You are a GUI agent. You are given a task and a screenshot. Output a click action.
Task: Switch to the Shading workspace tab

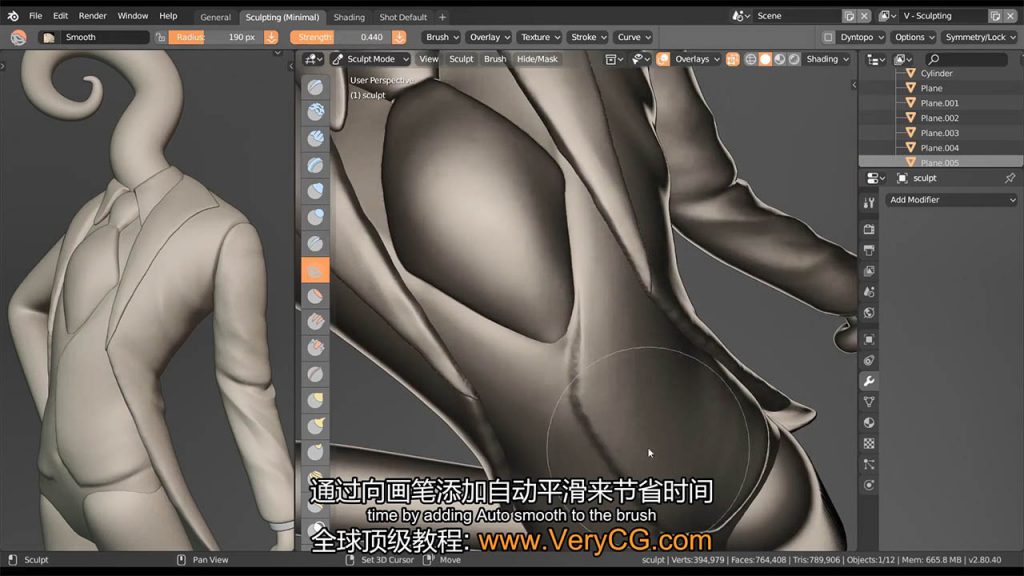(x=349, y=17)
